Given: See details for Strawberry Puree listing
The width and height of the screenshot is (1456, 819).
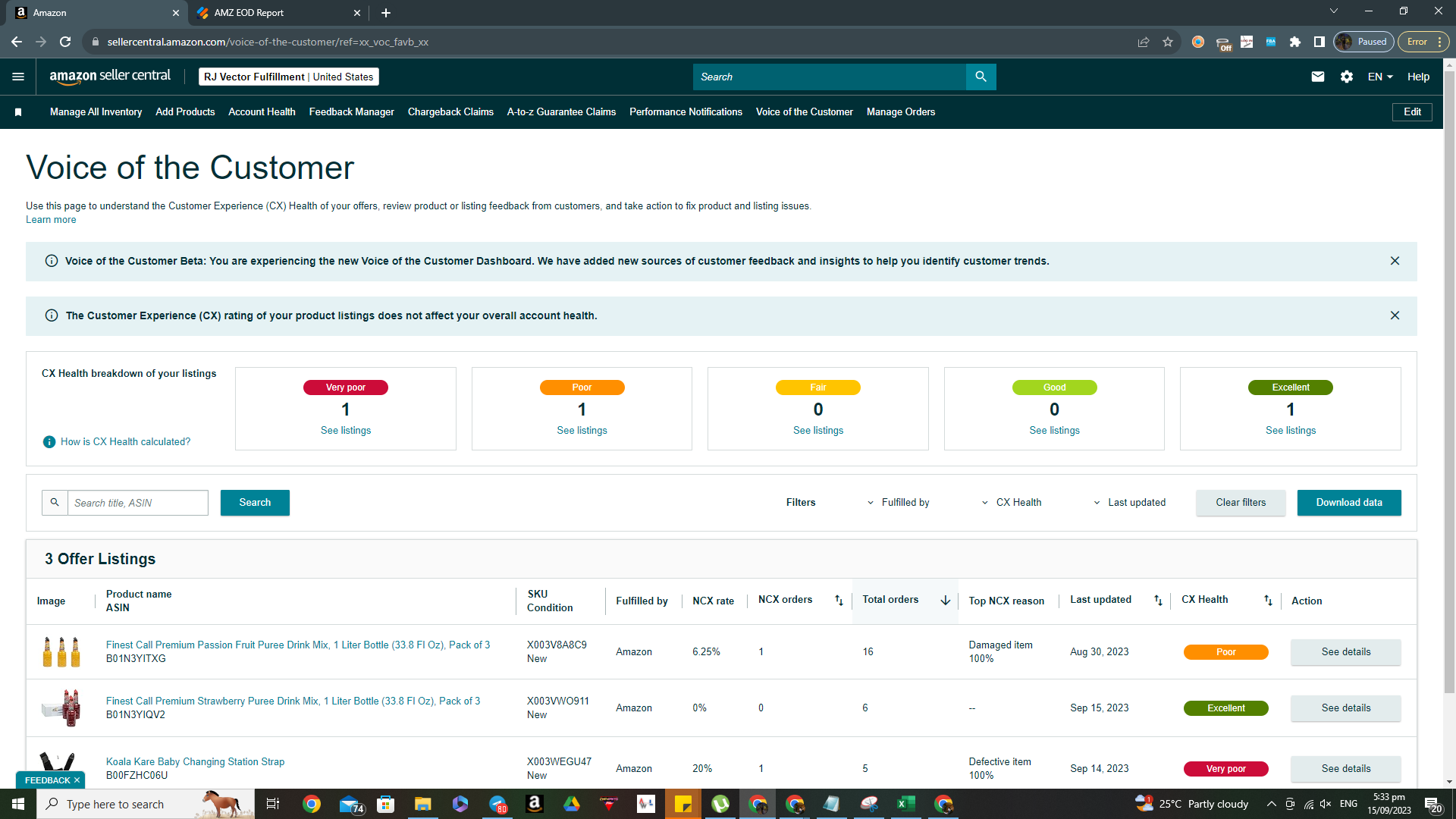Looking at the screenshot, I should (x=1346, y=708).
